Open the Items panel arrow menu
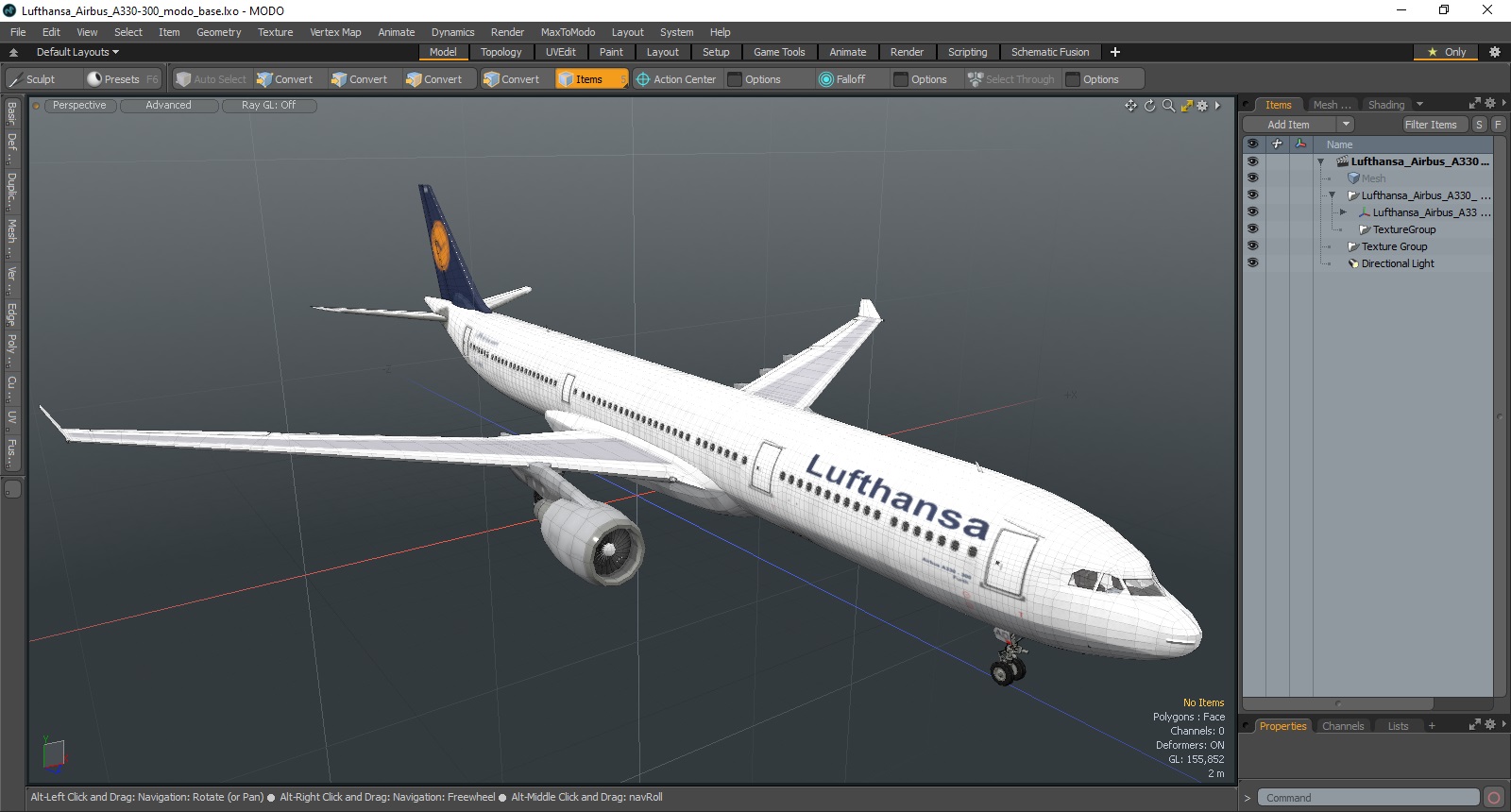1511x812 pixels. tap(1503, 104)
